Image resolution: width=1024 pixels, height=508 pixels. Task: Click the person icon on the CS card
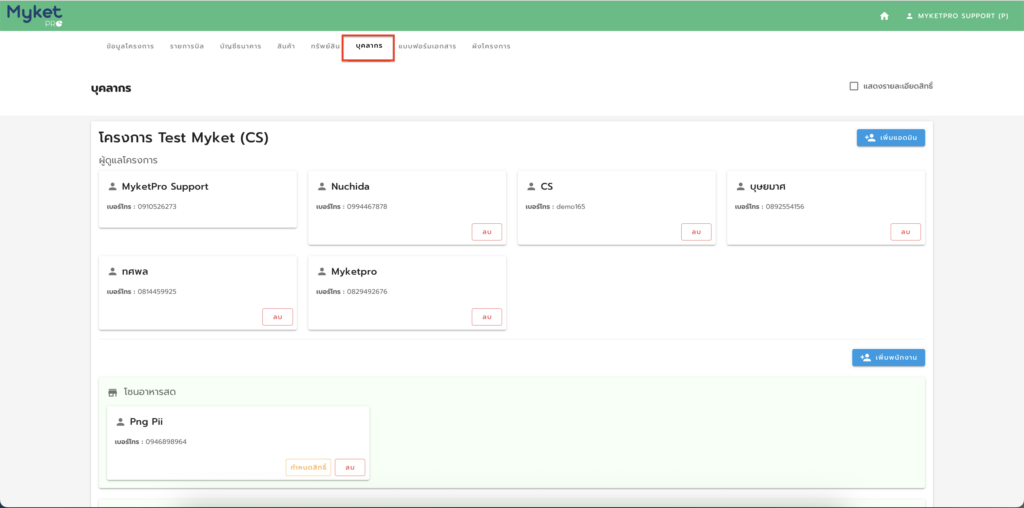pyautogui.click(x=531, y=187)
